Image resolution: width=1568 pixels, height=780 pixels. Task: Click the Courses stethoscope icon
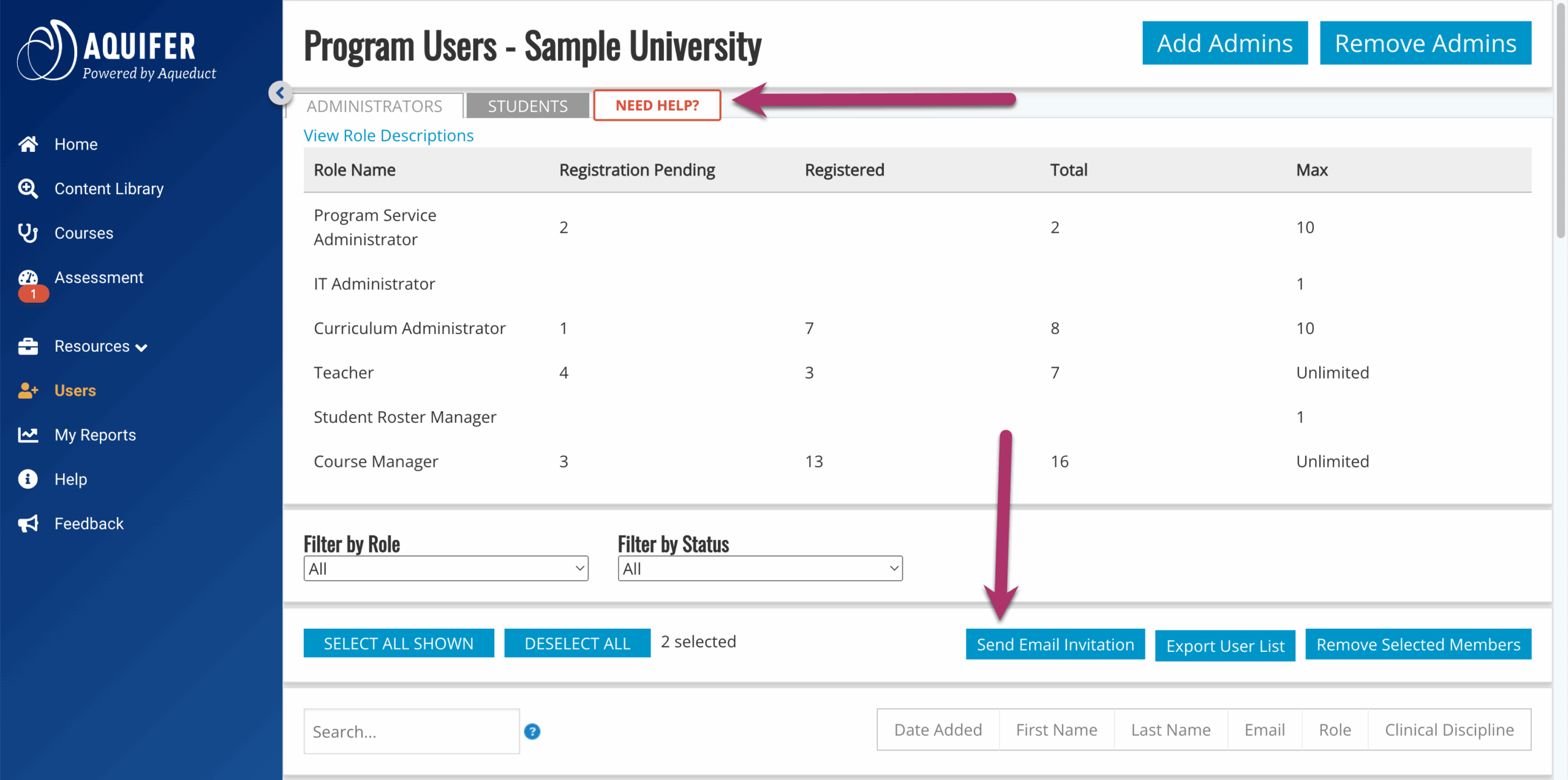[x=28, y=233]
